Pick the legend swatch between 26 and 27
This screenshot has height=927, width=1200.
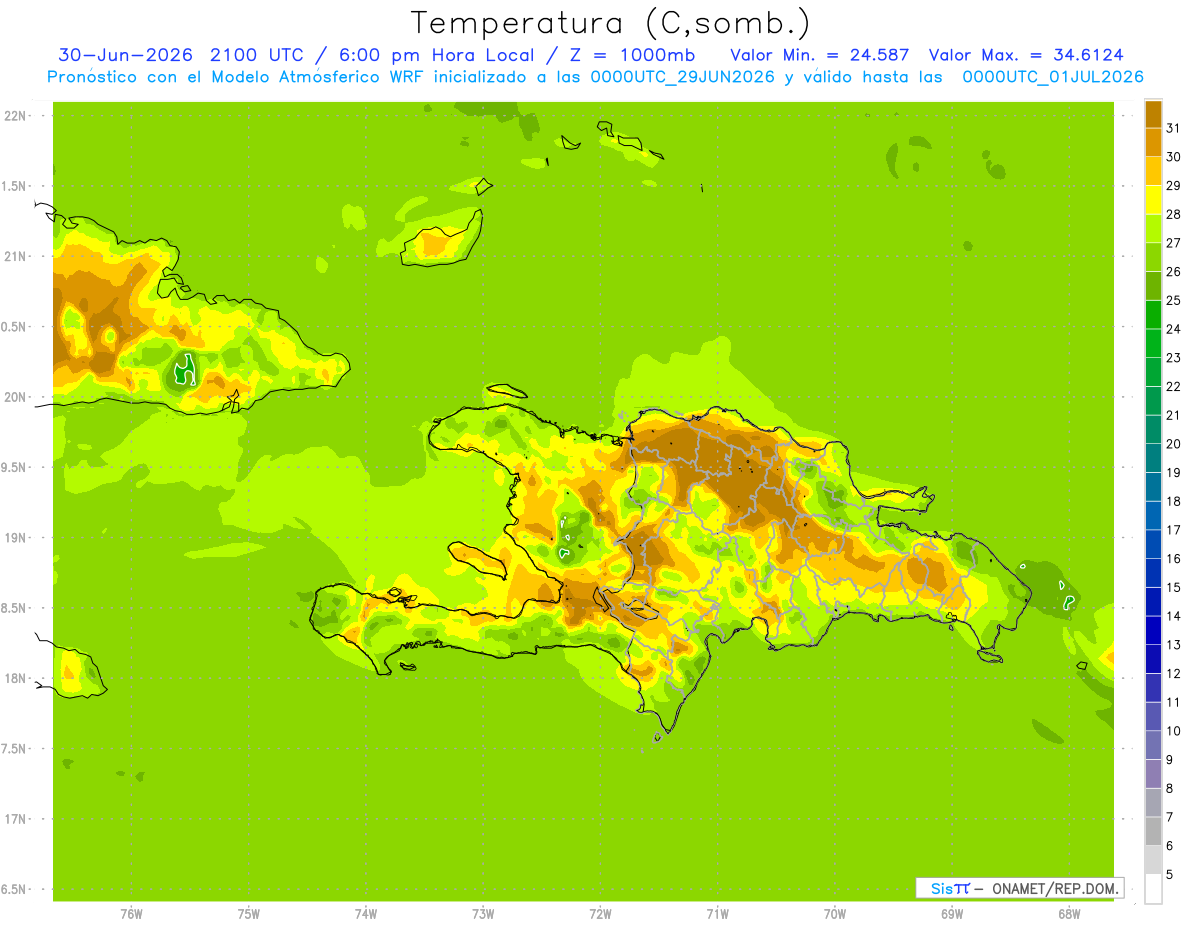point(1153,257)
